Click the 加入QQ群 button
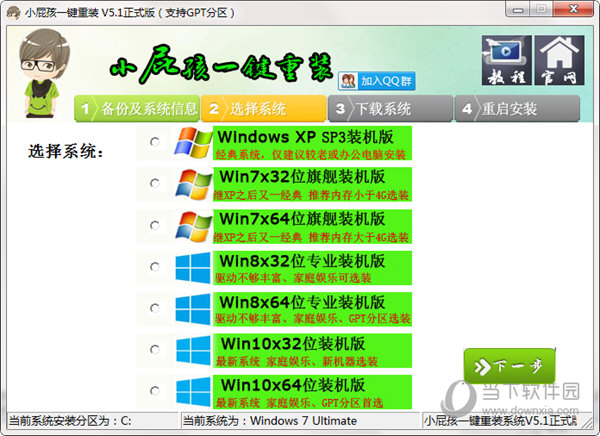The height and width of the screenshot is (436, 600). pos(377,81)
